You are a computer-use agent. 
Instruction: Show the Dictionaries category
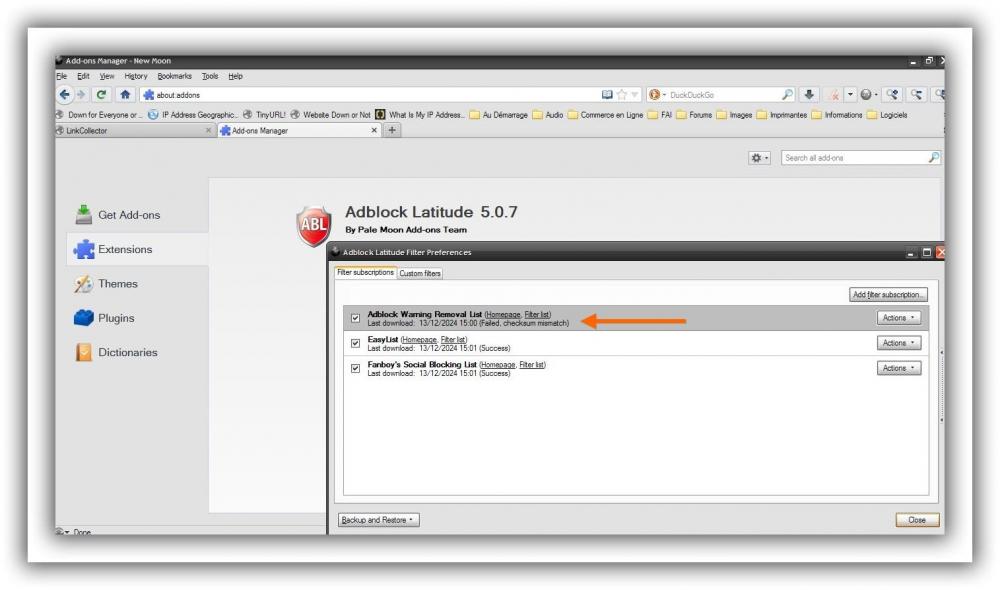point(127,352)
